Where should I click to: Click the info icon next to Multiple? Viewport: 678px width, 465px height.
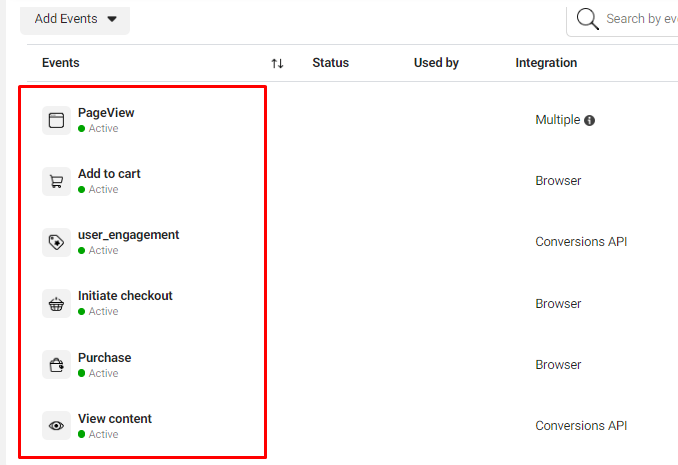coord(589,120)
